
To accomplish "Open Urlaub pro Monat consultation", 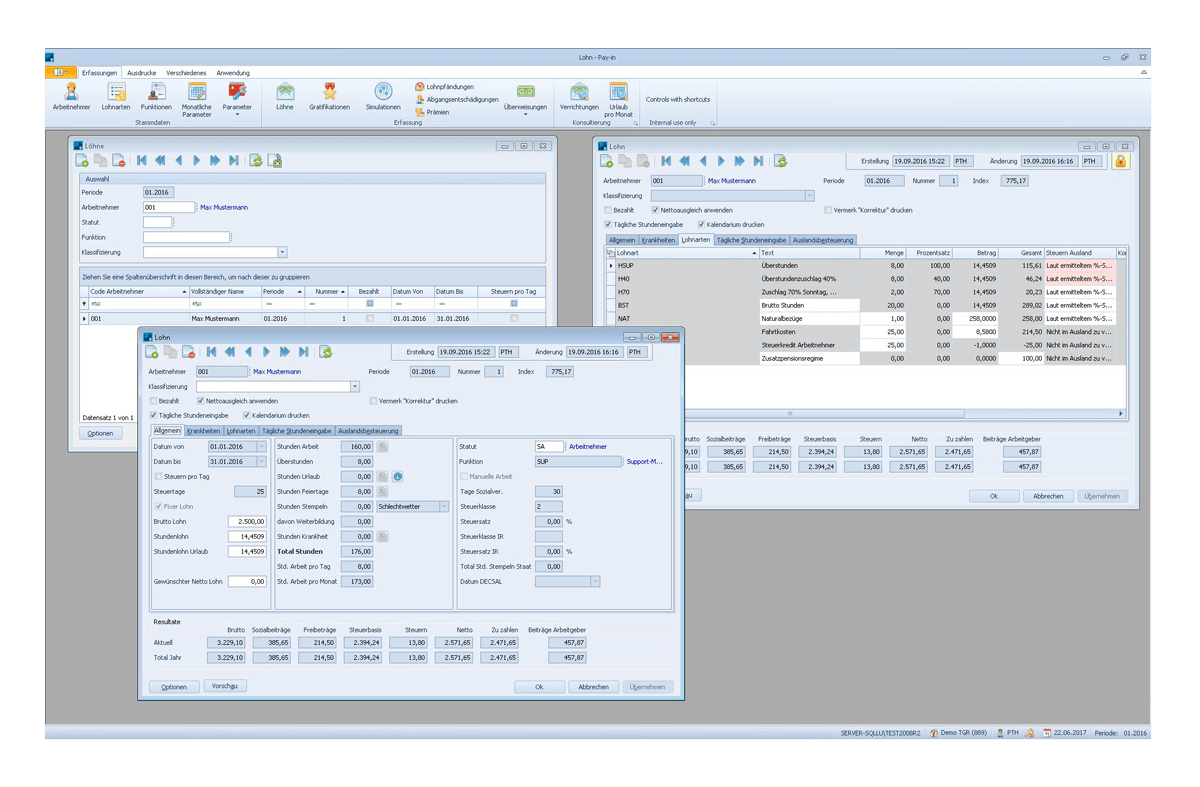I will click(620, 99).
